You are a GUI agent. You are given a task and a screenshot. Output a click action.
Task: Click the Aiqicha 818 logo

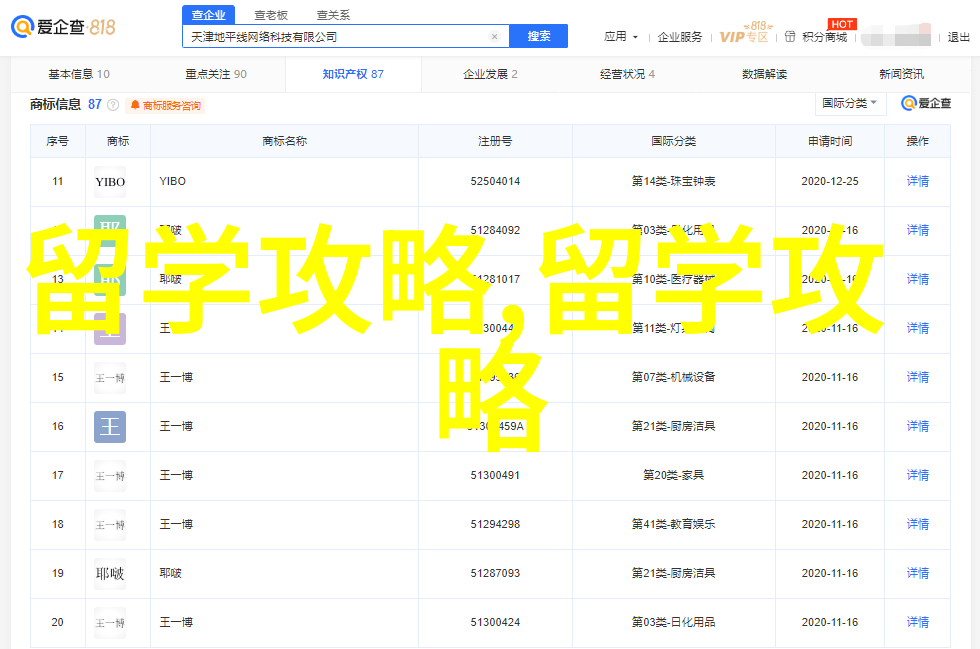[x=63, y=27]
